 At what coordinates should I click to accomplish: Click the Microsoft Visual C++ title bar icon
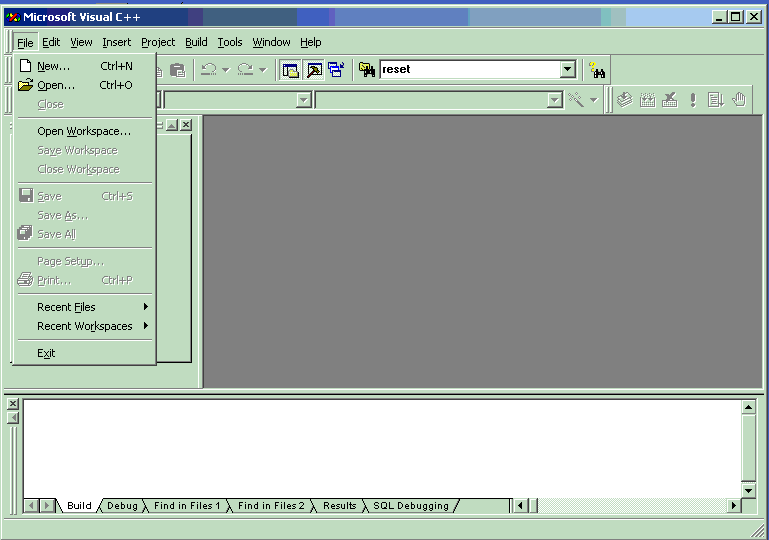click(13, 17)
